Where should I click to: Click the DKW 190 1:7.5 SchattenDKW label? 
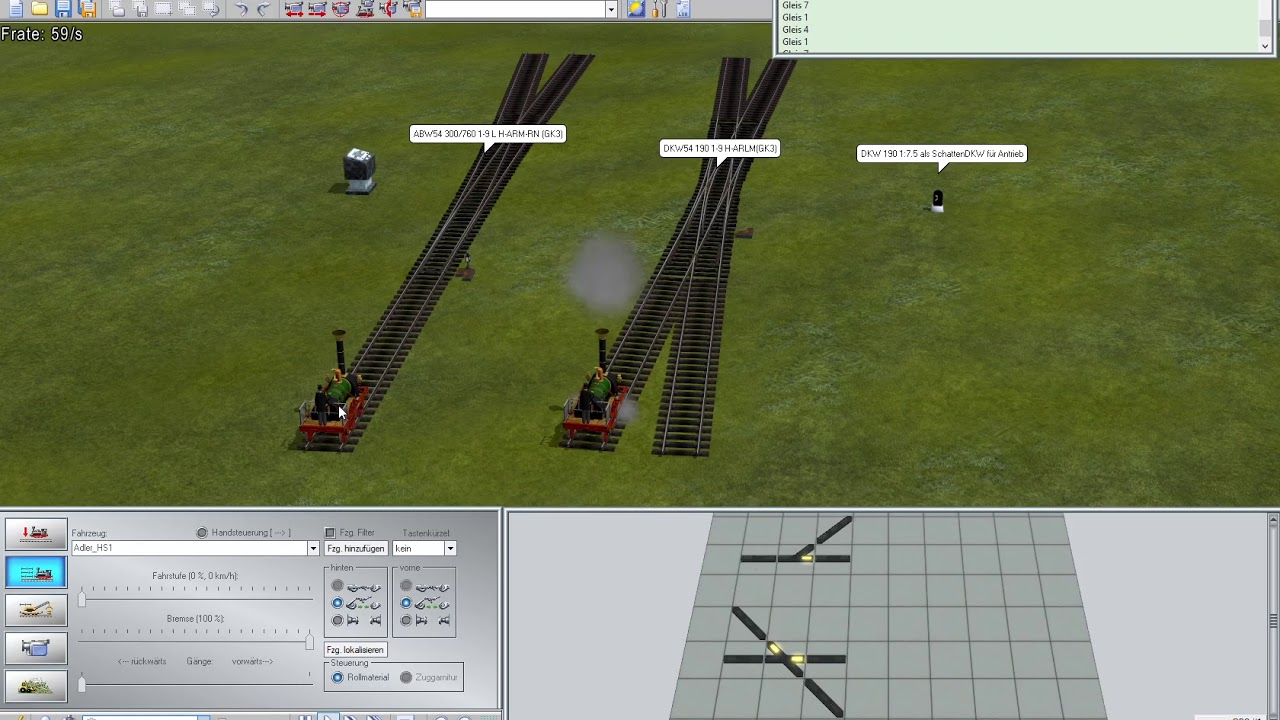(x=942, y=154)
